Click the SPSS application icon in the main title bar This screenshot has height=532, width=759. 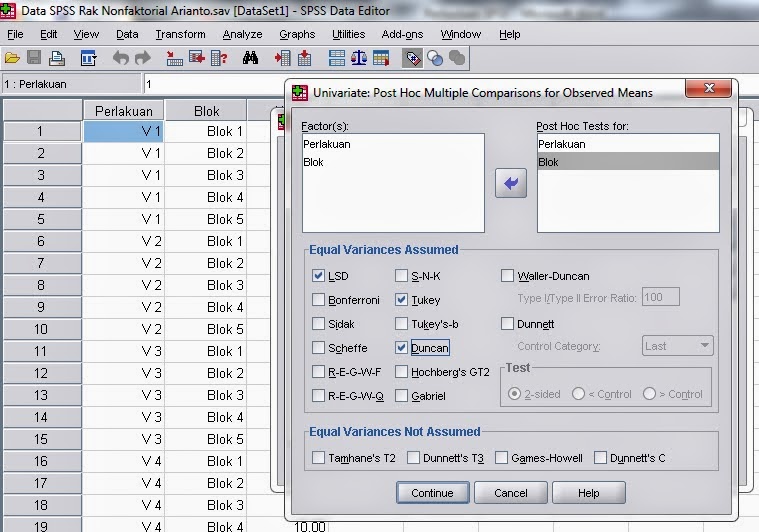[x=7, y=10]
